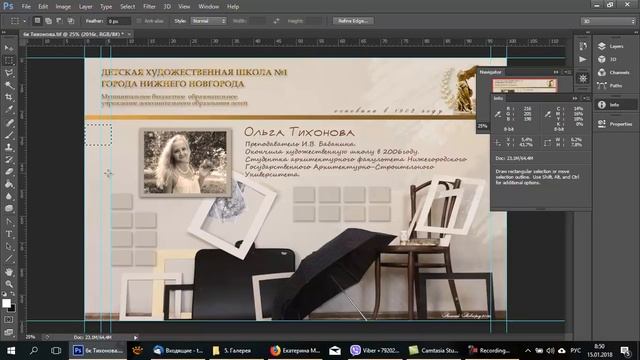
Task: Change the screen mode
Action: tap(9, 332)
